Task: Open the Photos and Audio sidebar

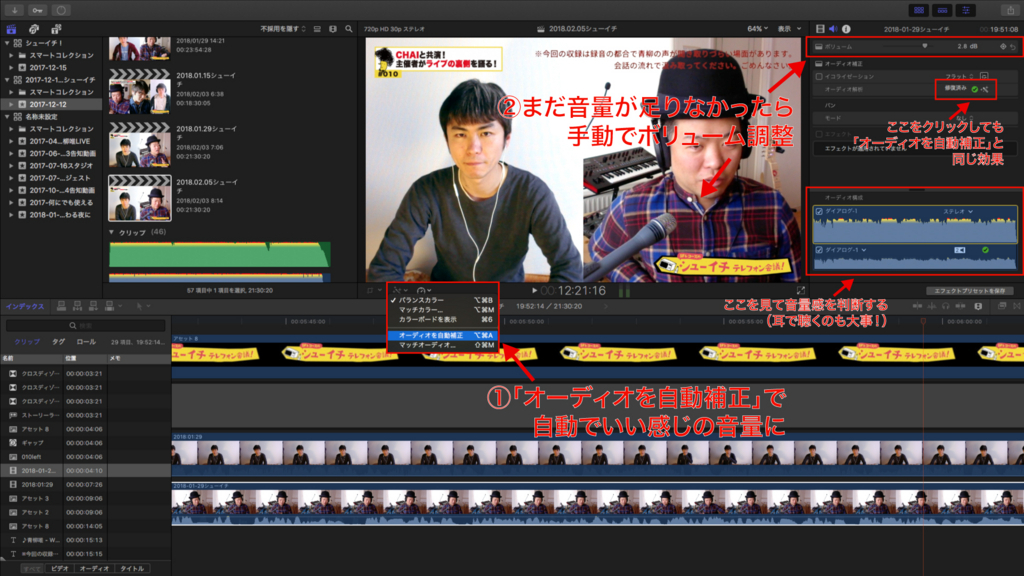Action: click(x=34, y=29)
